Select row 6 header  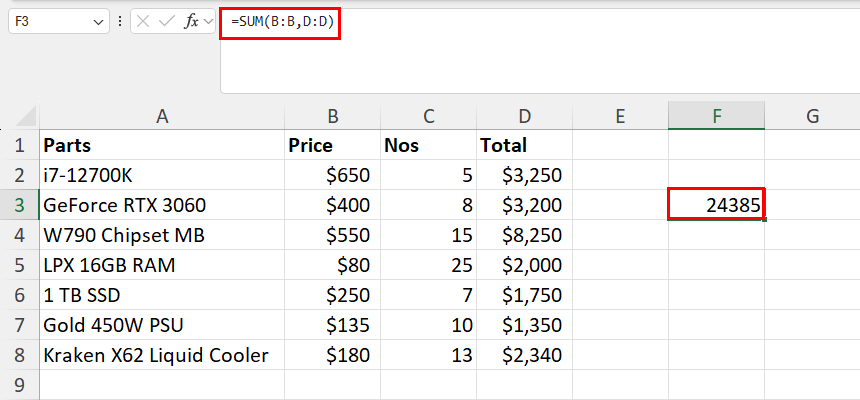(x=20, y=295)
